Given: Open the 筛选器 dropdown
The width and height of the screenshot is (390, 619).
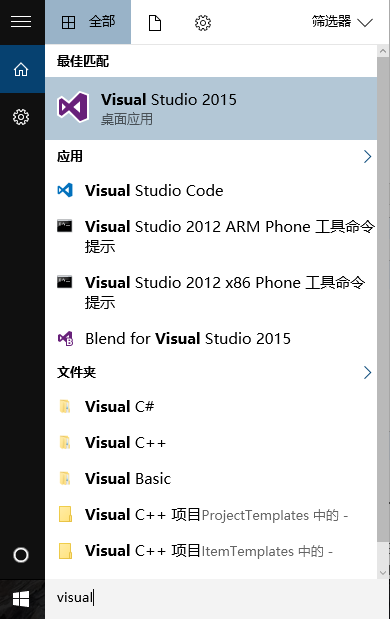Looking at the screenshot, I should (342, 22).
